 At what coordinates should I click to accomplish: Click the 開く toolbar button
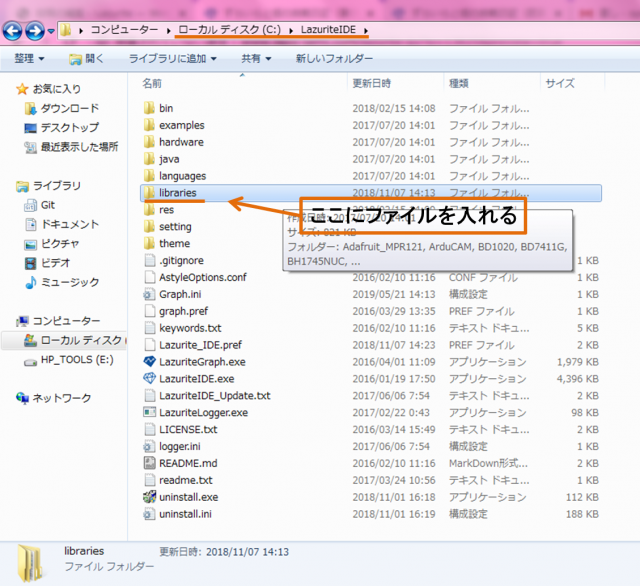click(87, 59)
